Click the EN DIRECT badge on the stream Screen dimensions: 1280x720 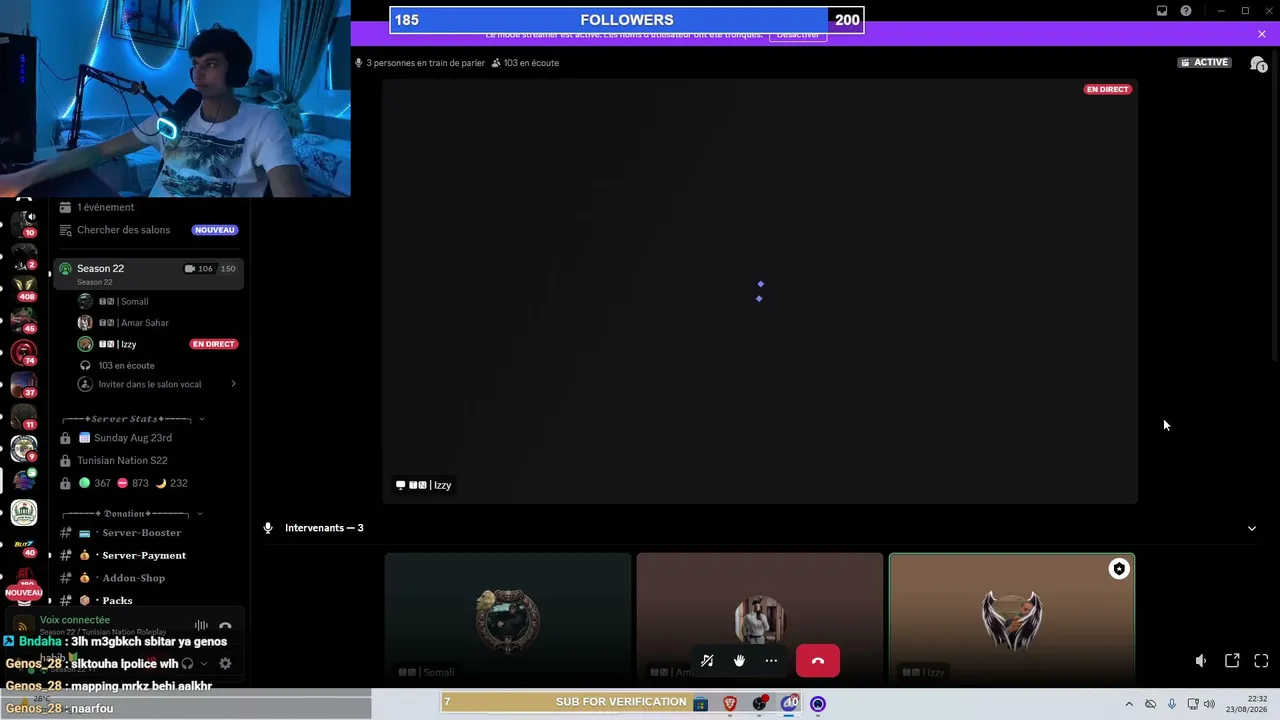pyautogui.click(x=1108, y=89)
